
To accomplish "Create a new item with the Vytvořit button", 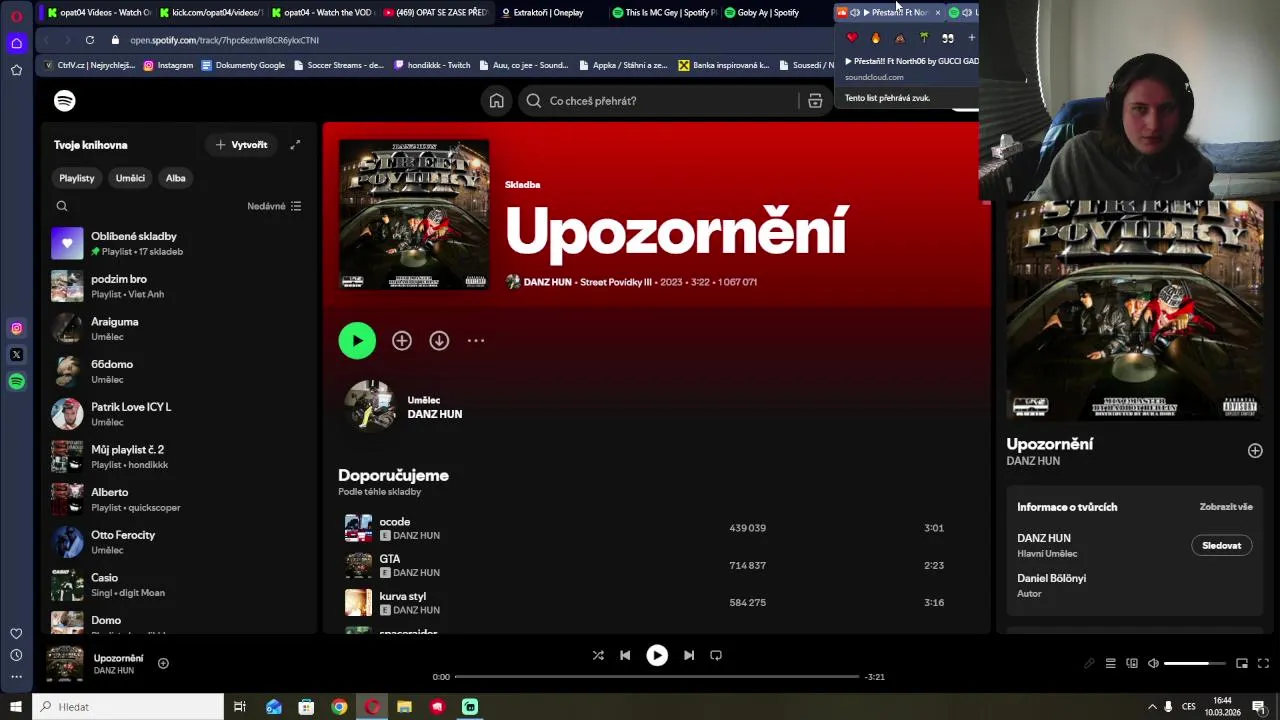I will point(241,145).
